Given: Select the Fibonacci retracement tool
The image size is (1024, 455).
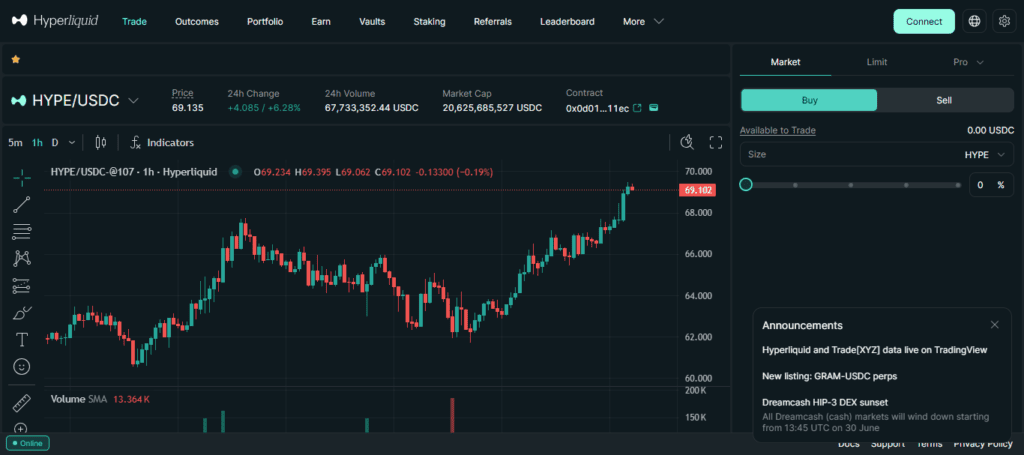Looking at the screenshot, I should tap(22, 231).
